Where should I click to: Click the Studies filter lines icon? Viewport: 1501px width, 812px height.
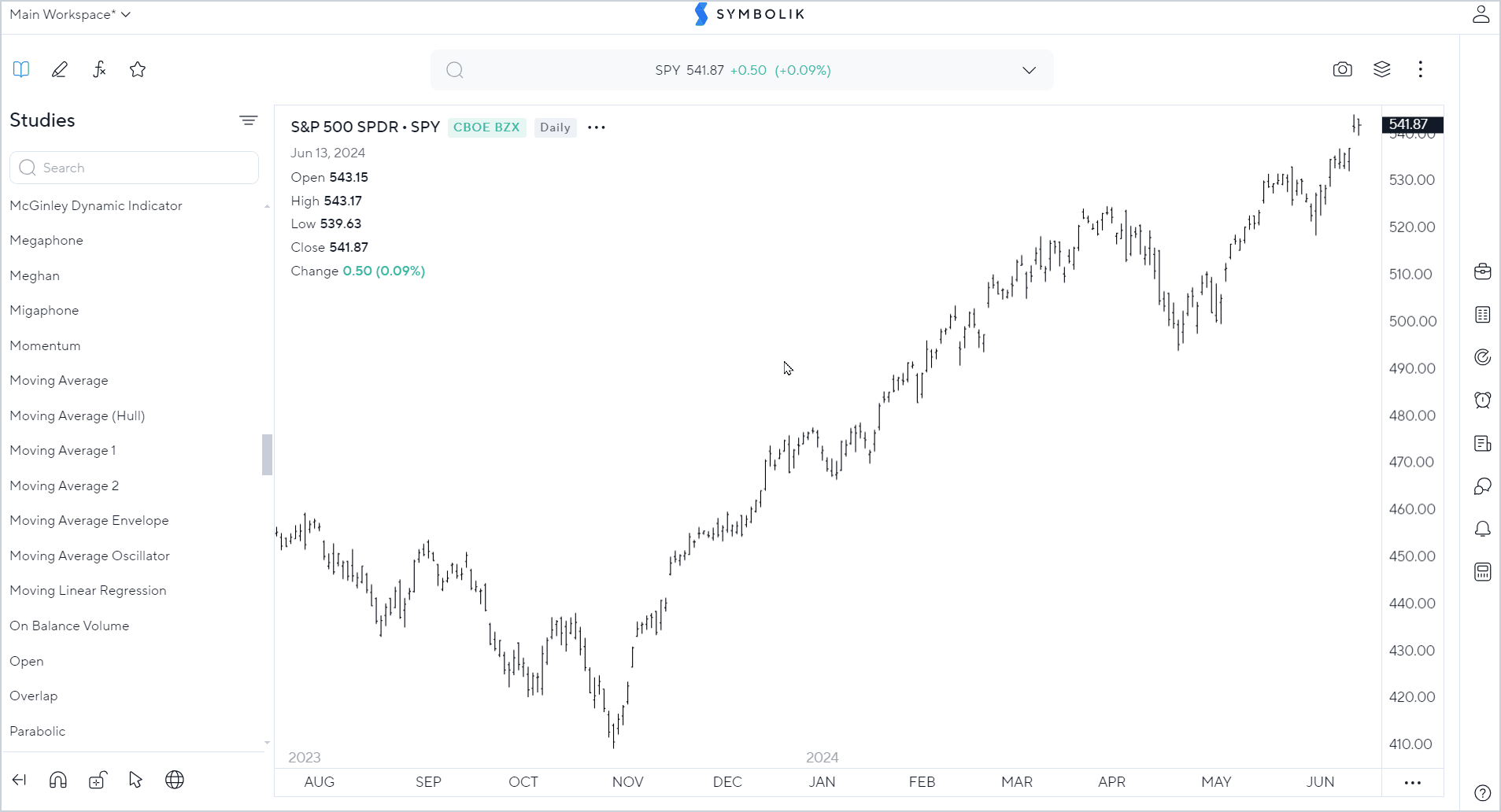tap(249, 120)
